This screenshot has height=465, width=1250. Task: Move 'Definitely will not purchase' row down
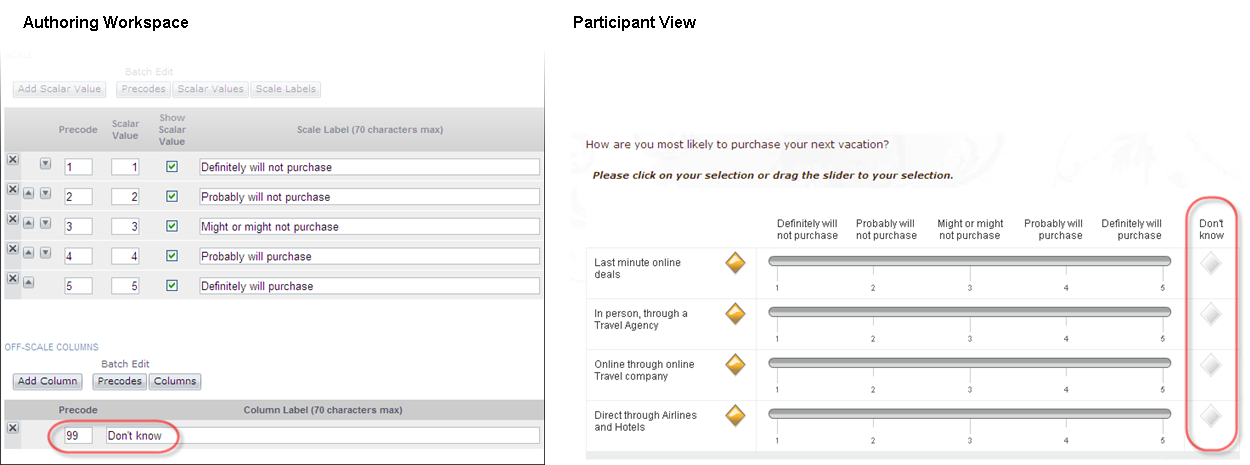pos(45,164)
